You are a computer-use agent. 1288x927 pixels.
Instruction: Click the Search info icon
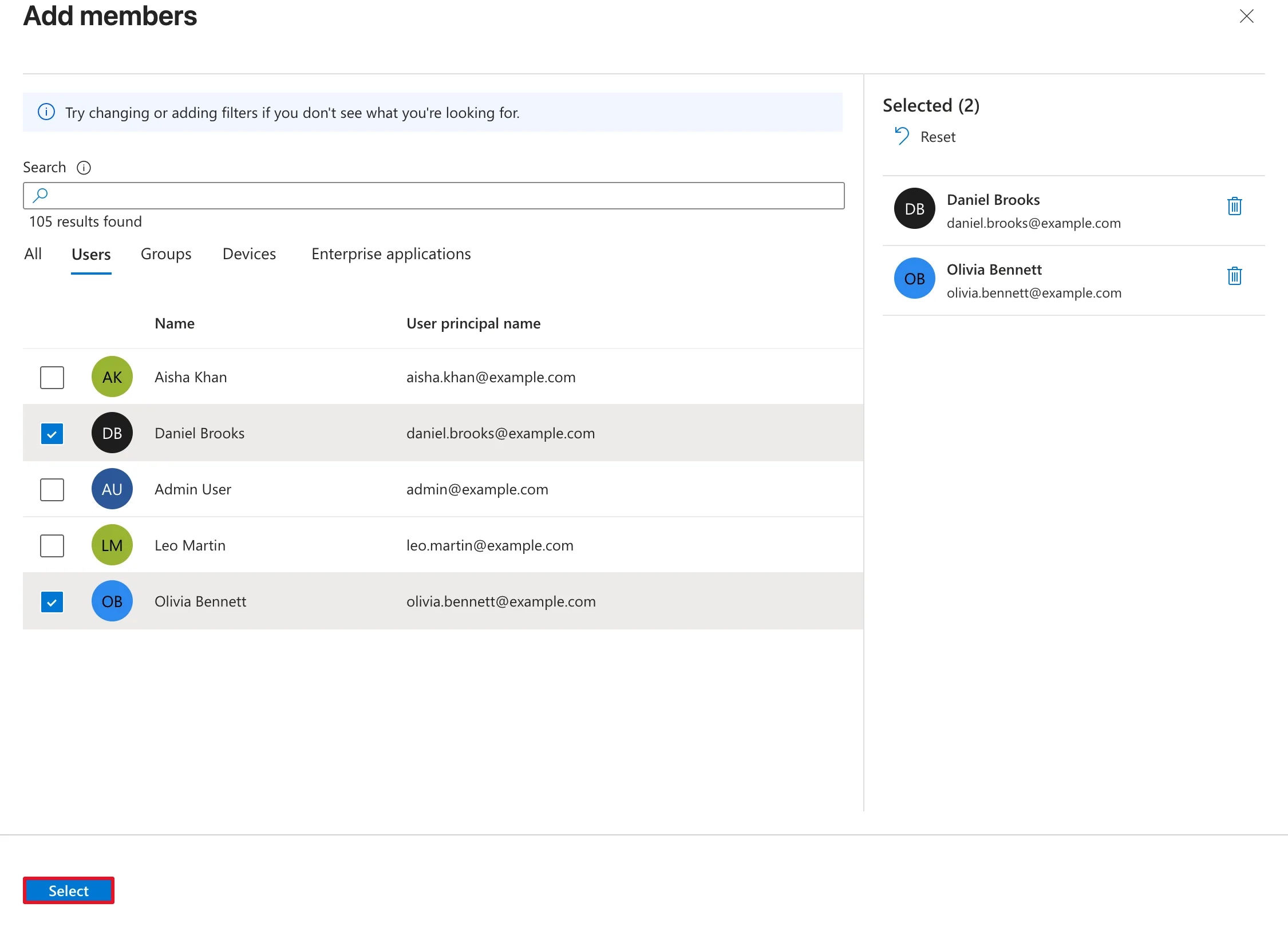coord(84,168)
